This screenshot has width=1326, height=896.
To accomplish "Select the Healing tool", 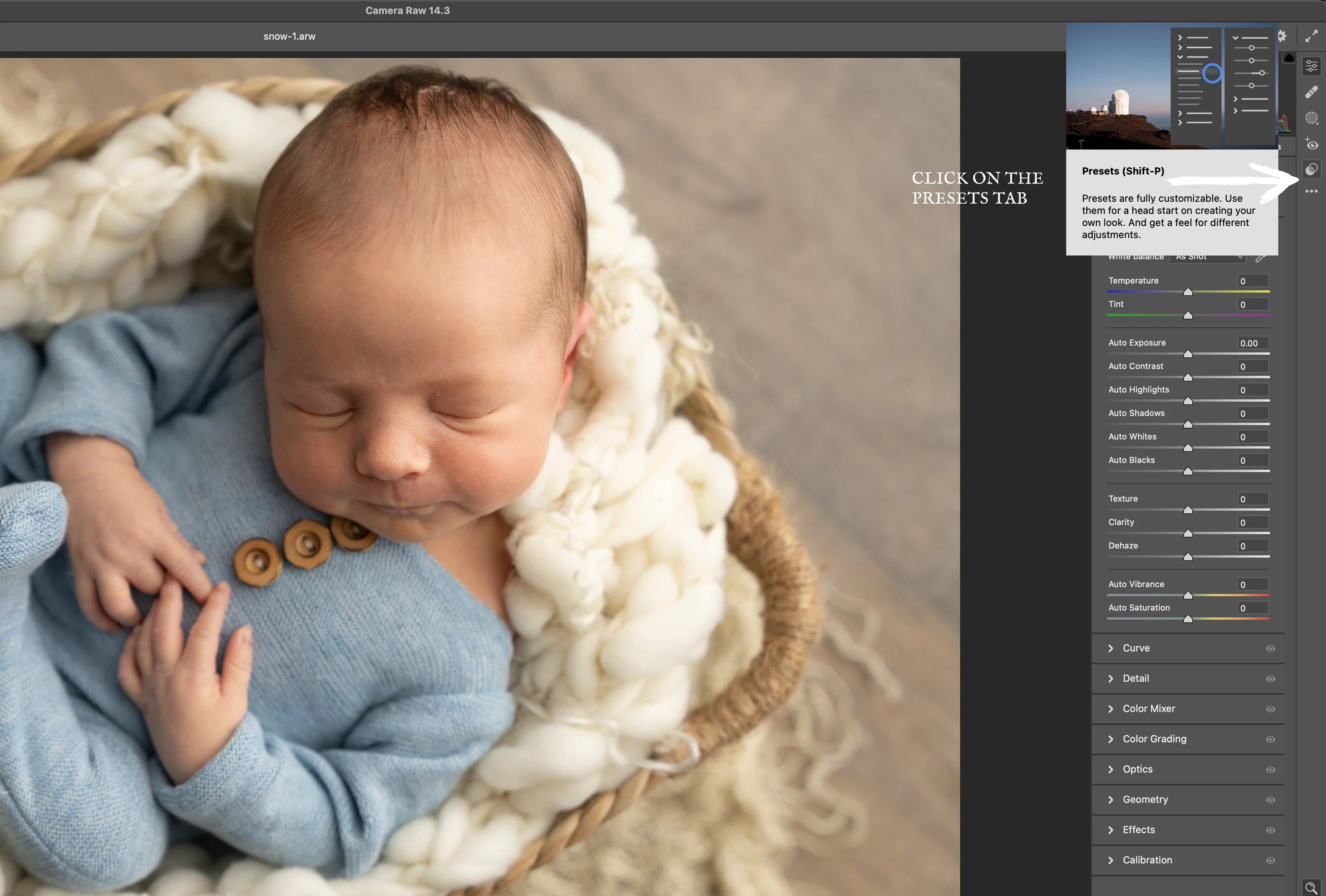I will [1311, 91].
